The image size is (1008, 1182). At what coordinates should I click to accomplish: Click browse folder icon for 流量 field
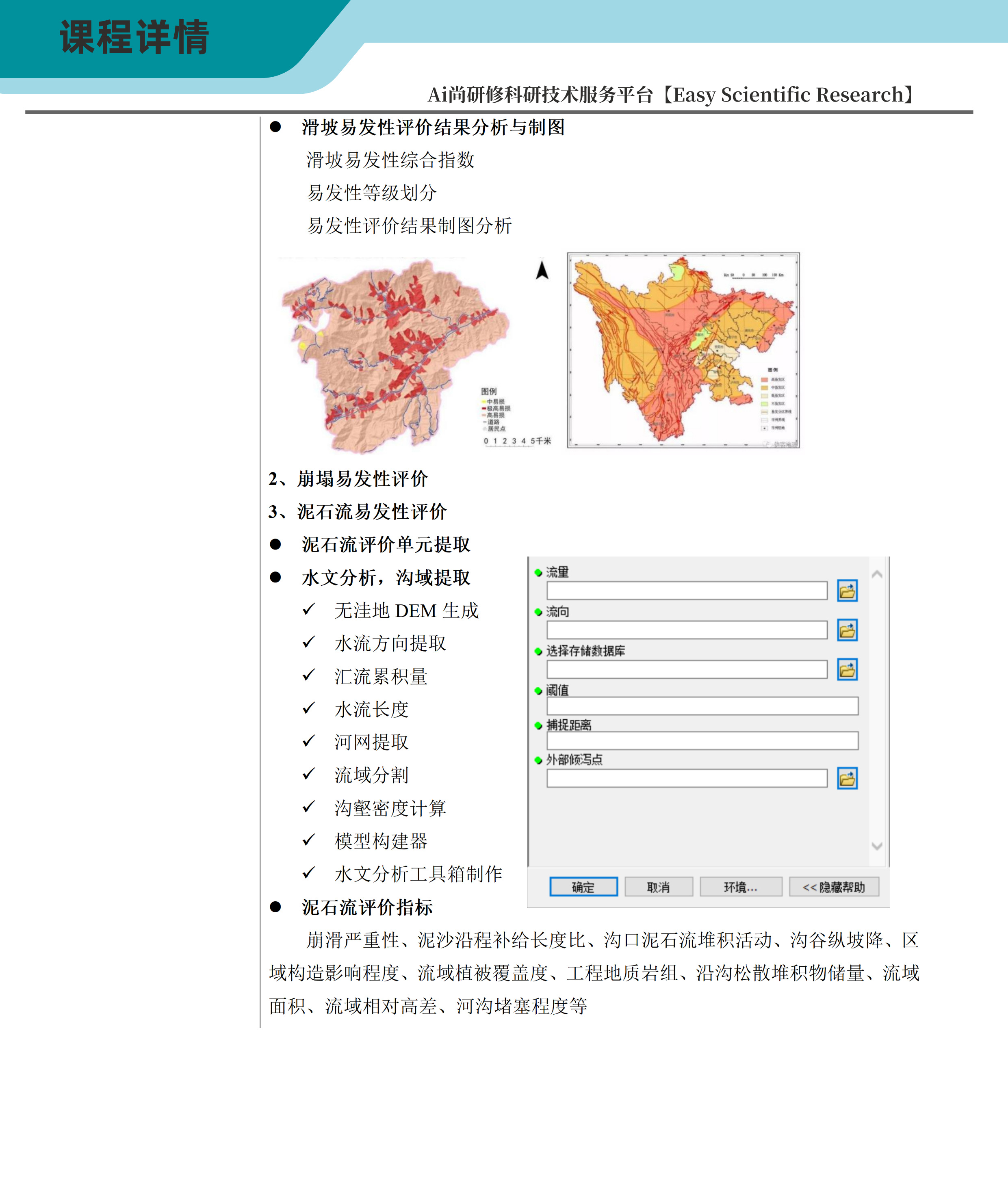847,591
